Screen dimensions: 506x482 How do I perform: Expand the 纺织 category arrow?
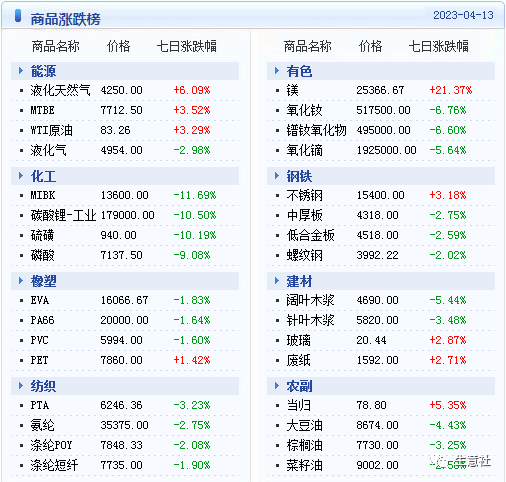pyautogui.click(x=21, y=386)
